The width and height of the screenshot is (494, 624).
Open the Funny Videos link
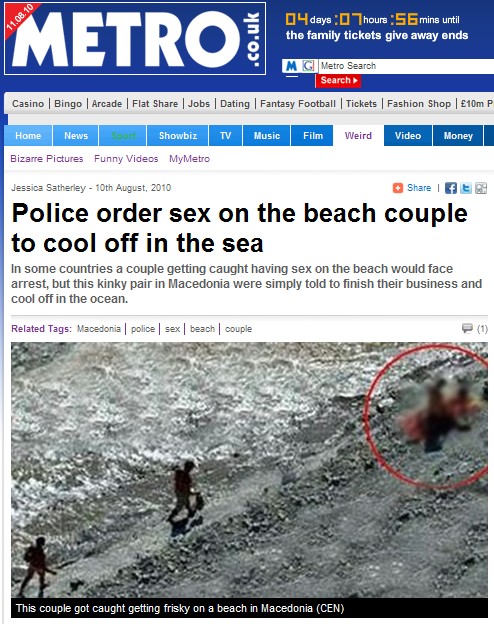pos(126,159)
